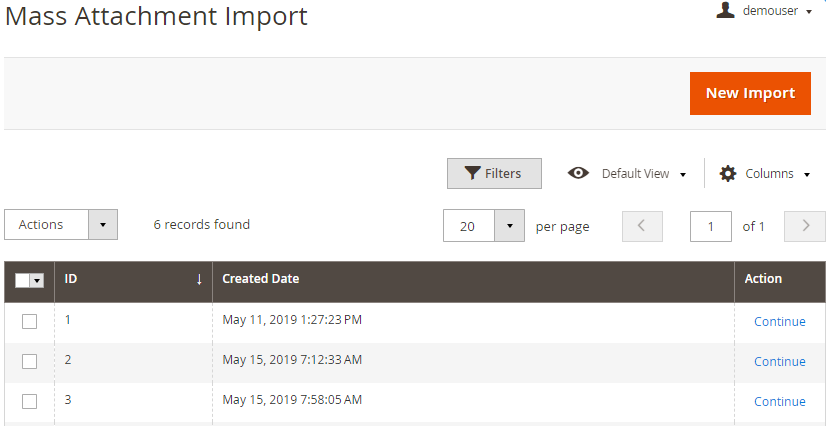
Task: Click Continue link for May 11 record
Action: pyautogui.click(x=780, y=321)
